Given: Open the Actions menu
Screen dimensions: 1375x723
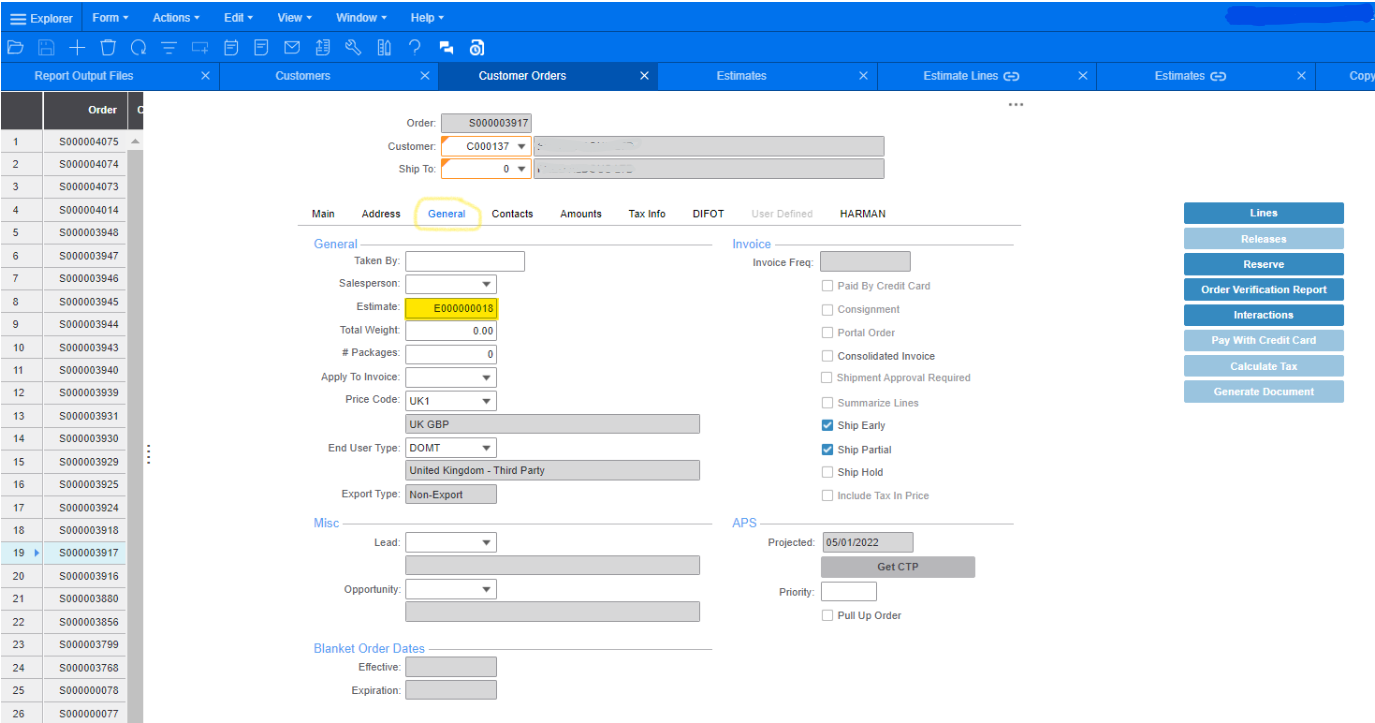Looking at the screenshot, I should [x=176, y=18].
